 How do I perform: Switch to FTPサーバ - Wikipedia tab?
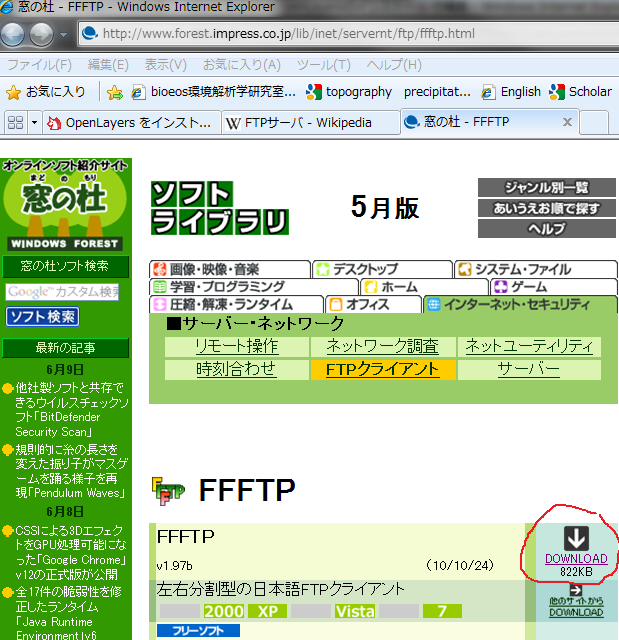click(311, 122)
